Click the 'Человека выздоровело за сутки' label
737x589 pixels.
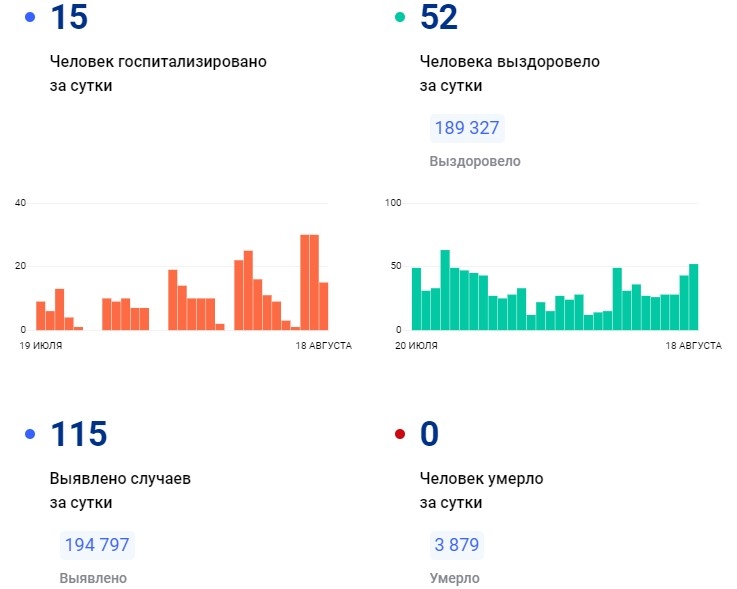pyautogui.click(x=509, y=73)
